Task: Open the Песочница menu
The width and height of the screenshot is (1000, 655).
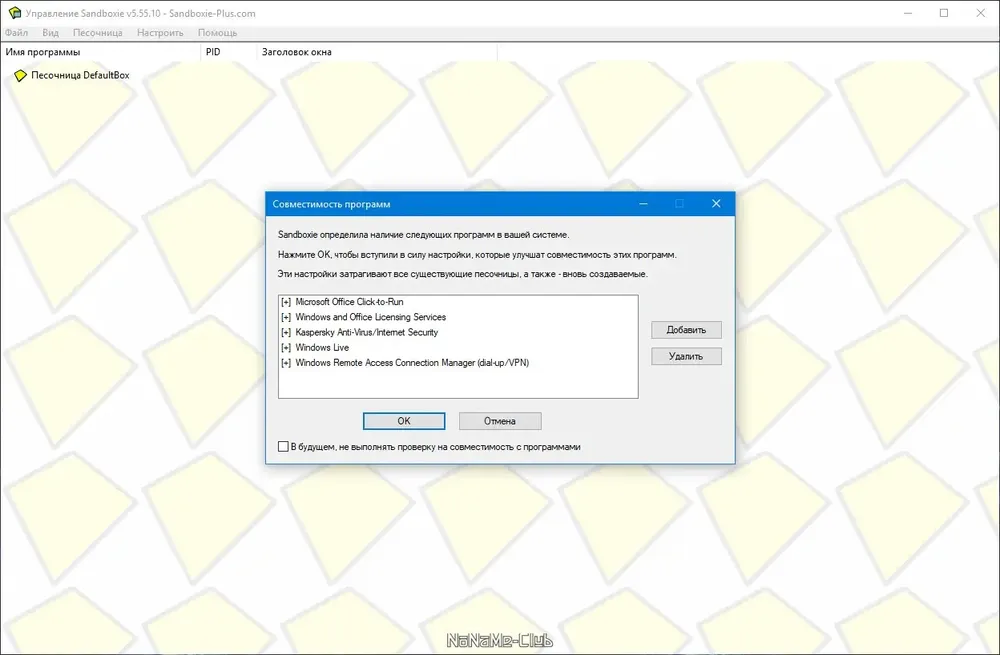Action: [98, 33]
